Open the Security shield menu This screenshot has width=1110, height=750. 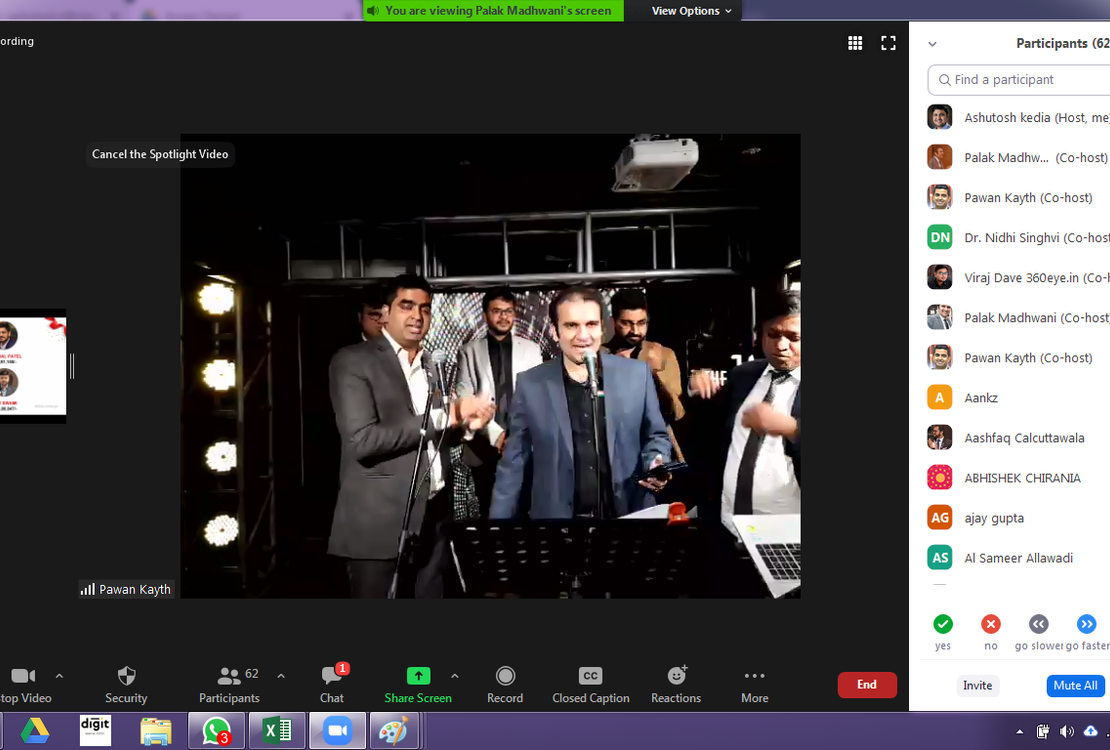(126, 684)
